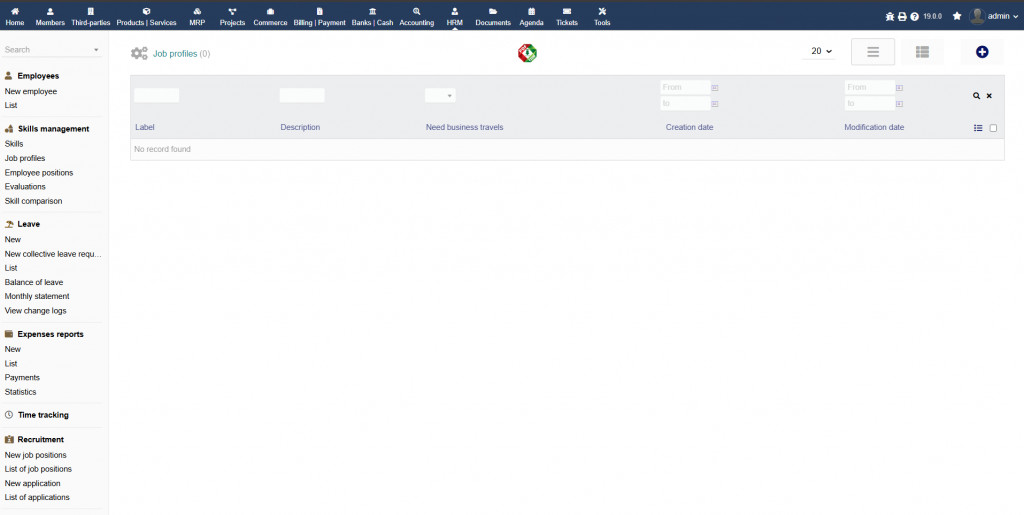Open the Skill comparison link
Image resolution: width=1024 pixels, height=515 pixels.
[x=33, y=201]
